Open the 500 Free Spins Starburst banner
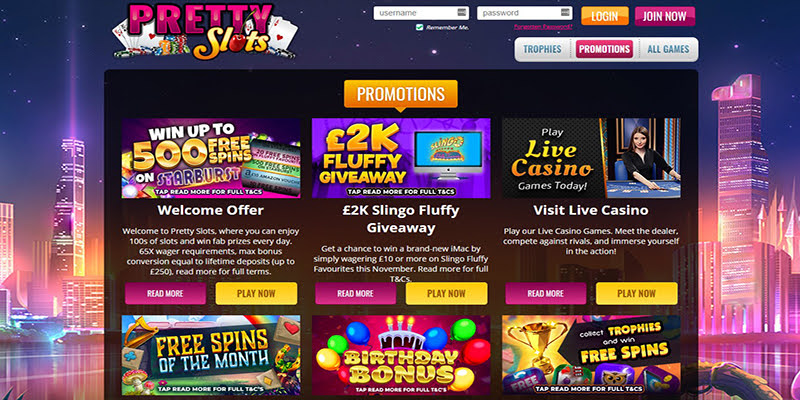The image size is (800, 400). 211,158
